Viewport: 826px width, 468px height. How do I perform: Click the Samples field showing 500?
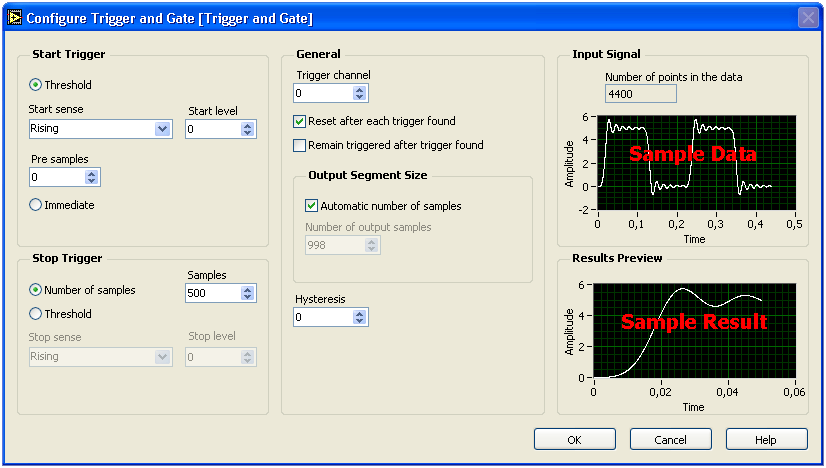point(213,293)
